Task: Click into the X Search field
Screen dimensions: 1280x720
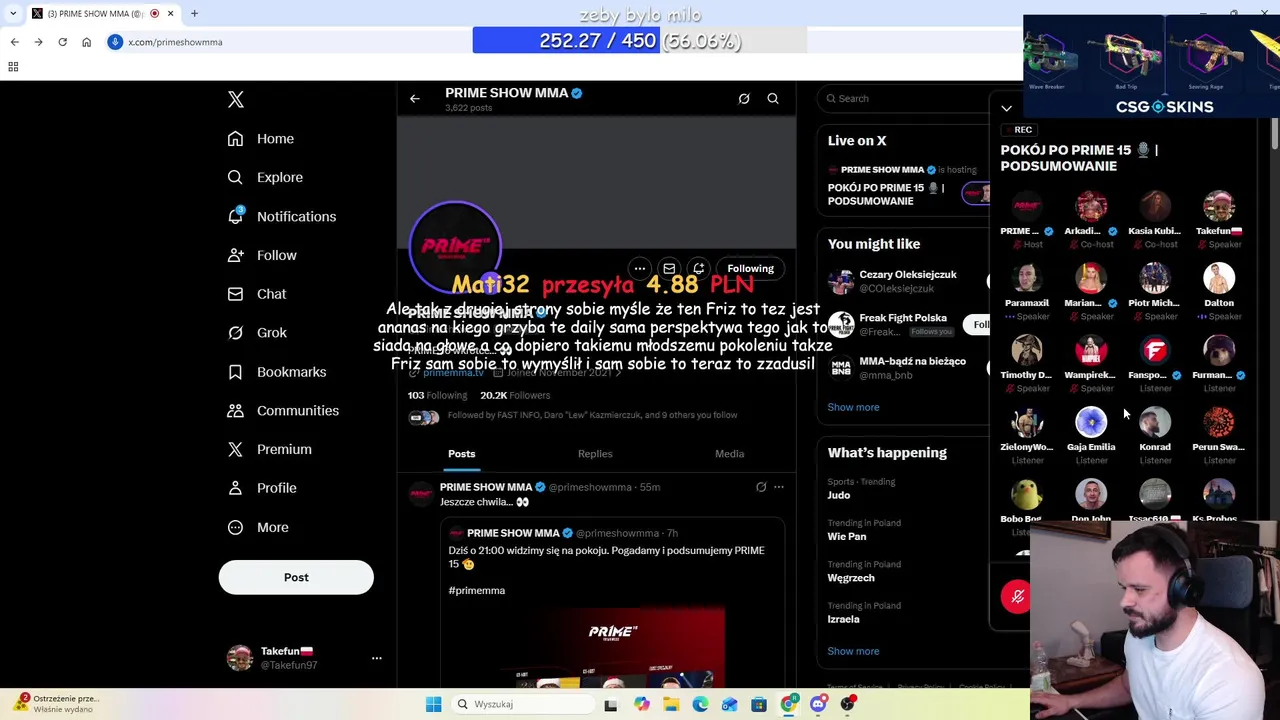Action: 905,99
